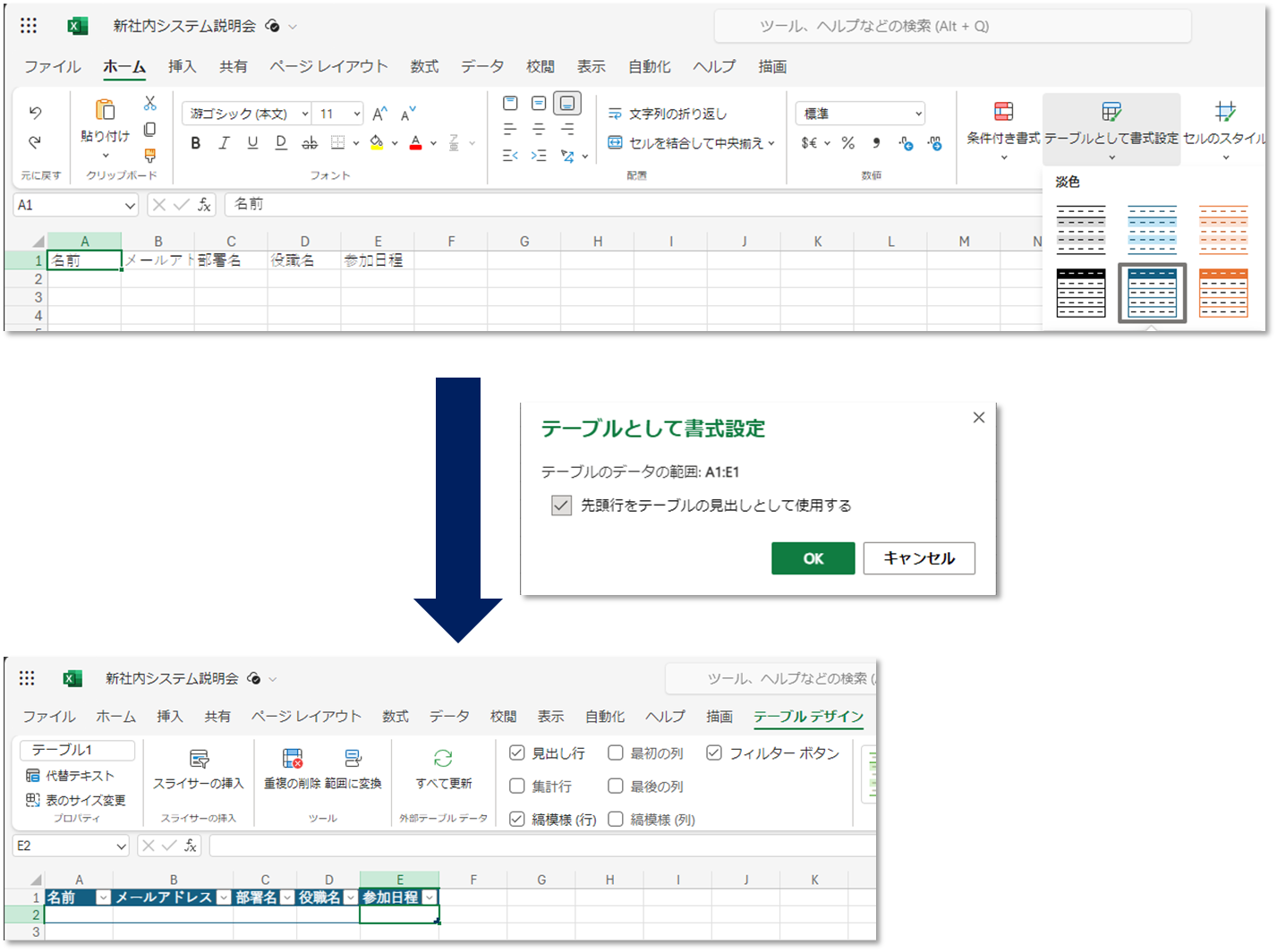Click the セルのスタイル cell styles icon
The width and height of the screenshot is (1277, 952).
click(1225, 111)
